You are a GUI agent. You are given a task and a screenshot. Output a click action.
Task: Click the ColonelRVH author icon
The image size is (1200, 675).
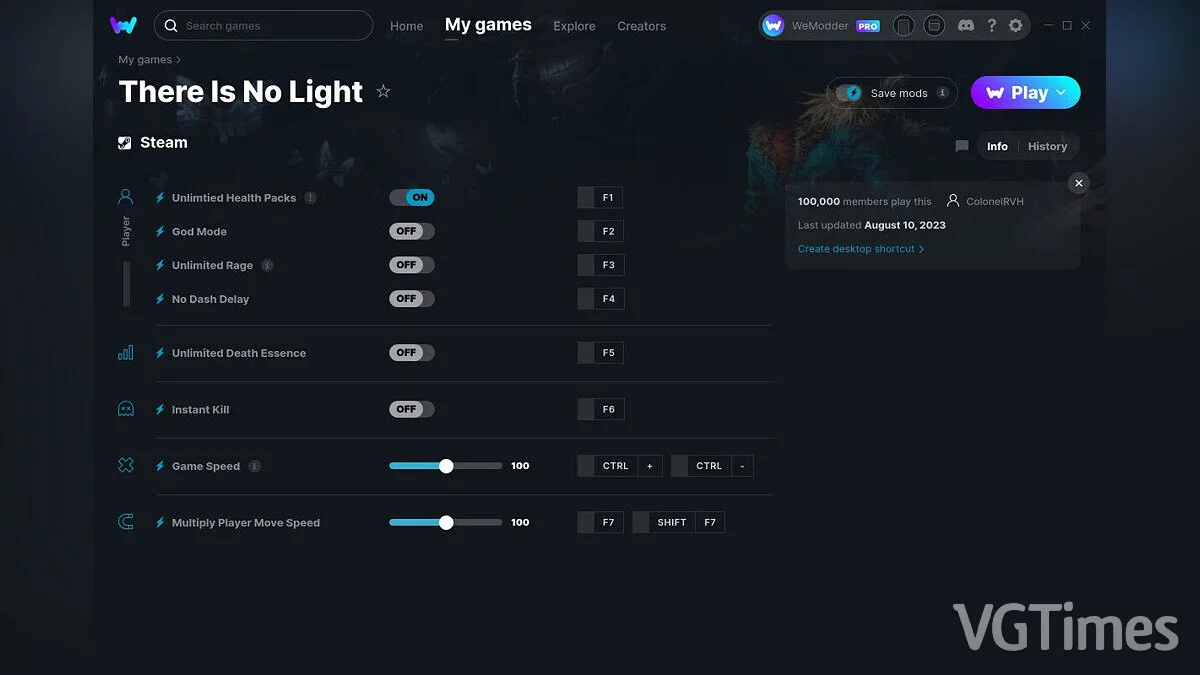pyautogui.click(x=953, y=201)
